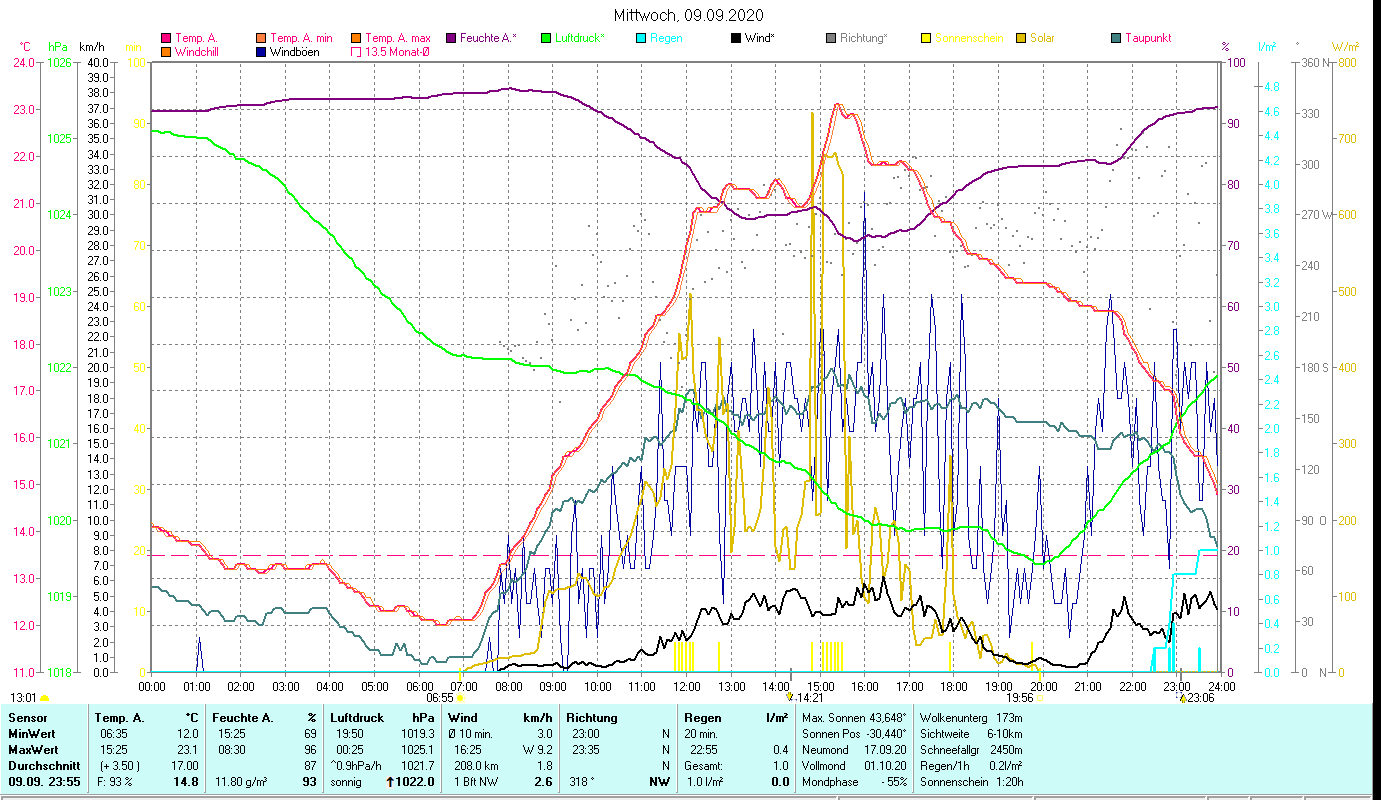Click the sunset sun marker at 19:56

(x=1040, y=698)
